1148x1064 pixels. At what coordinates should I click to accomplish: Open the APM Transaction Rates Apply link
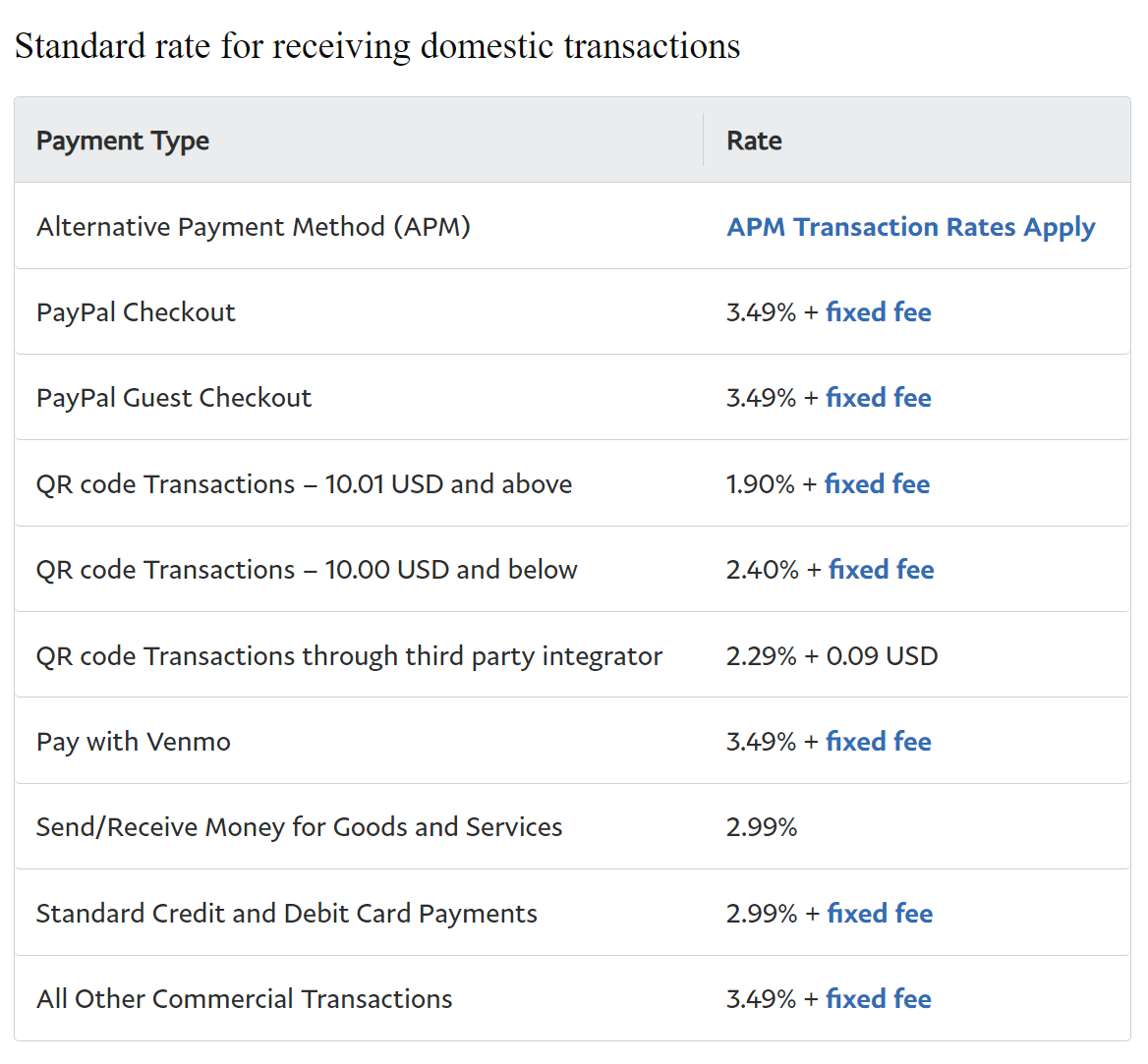(911, 227)
